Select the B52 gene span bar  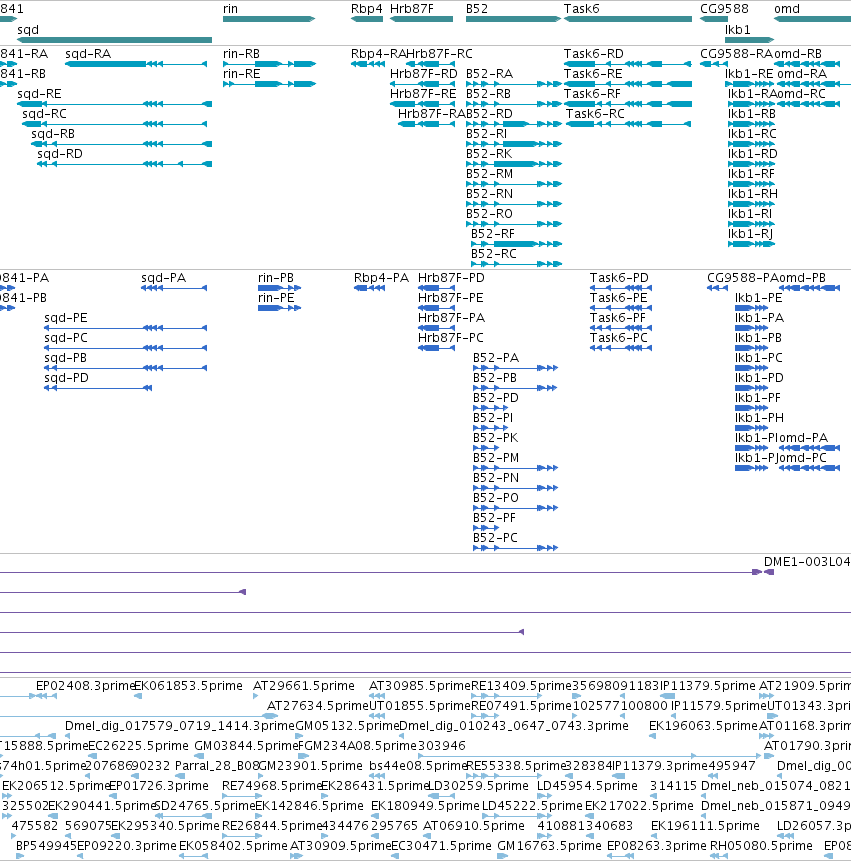click(513, 19)
